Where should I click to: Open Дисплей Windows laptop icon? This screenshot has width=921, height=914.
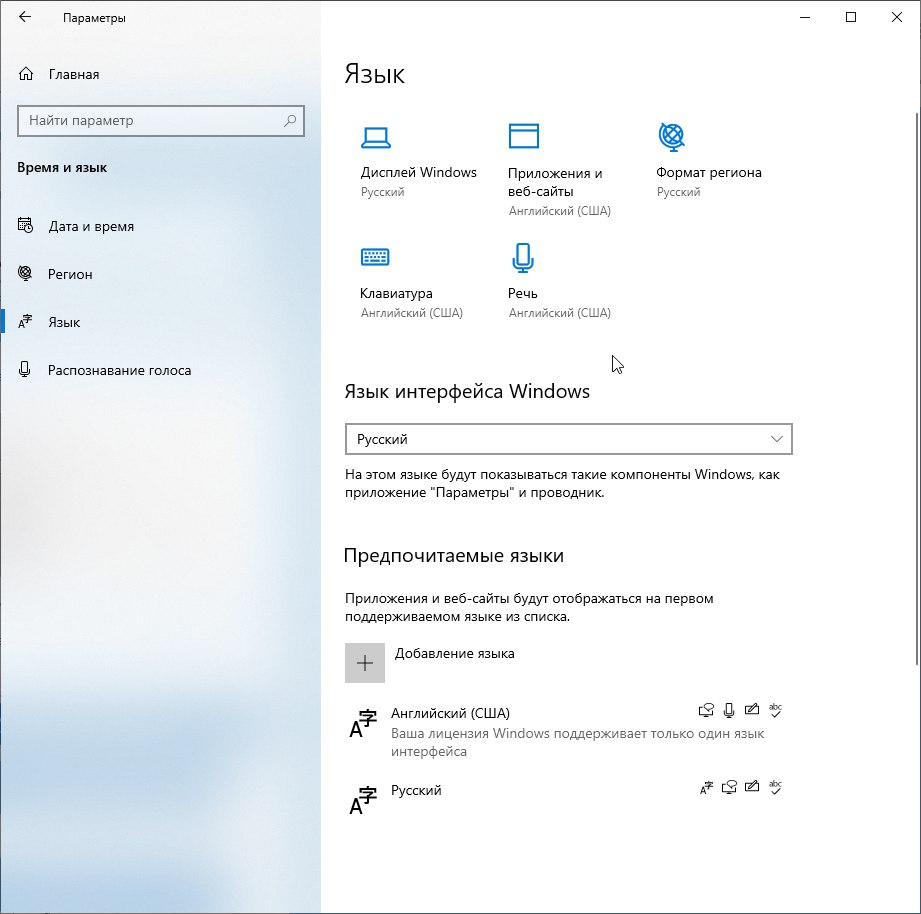pos(375,138)
